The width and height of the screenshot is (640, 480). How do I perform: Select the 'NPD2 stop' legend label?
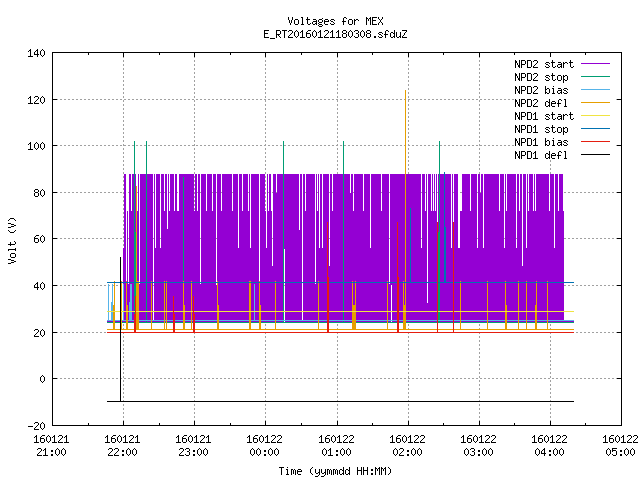click(x=541, y=77)
